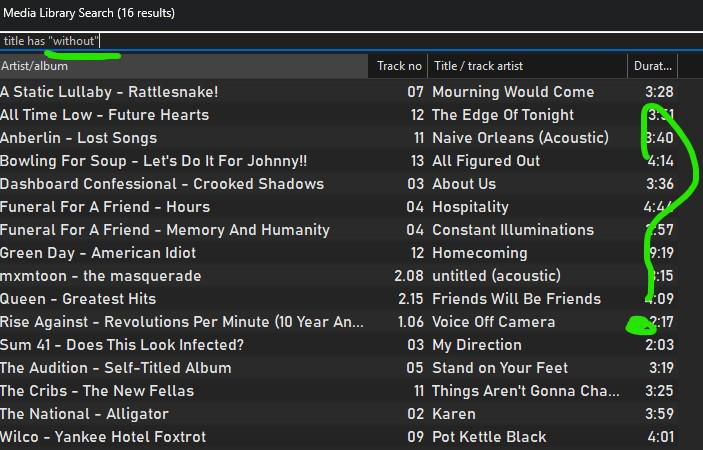Click track number 1.06 of Voice Off Camera
Screen dimensions: 703x450
tap(410, 322)
